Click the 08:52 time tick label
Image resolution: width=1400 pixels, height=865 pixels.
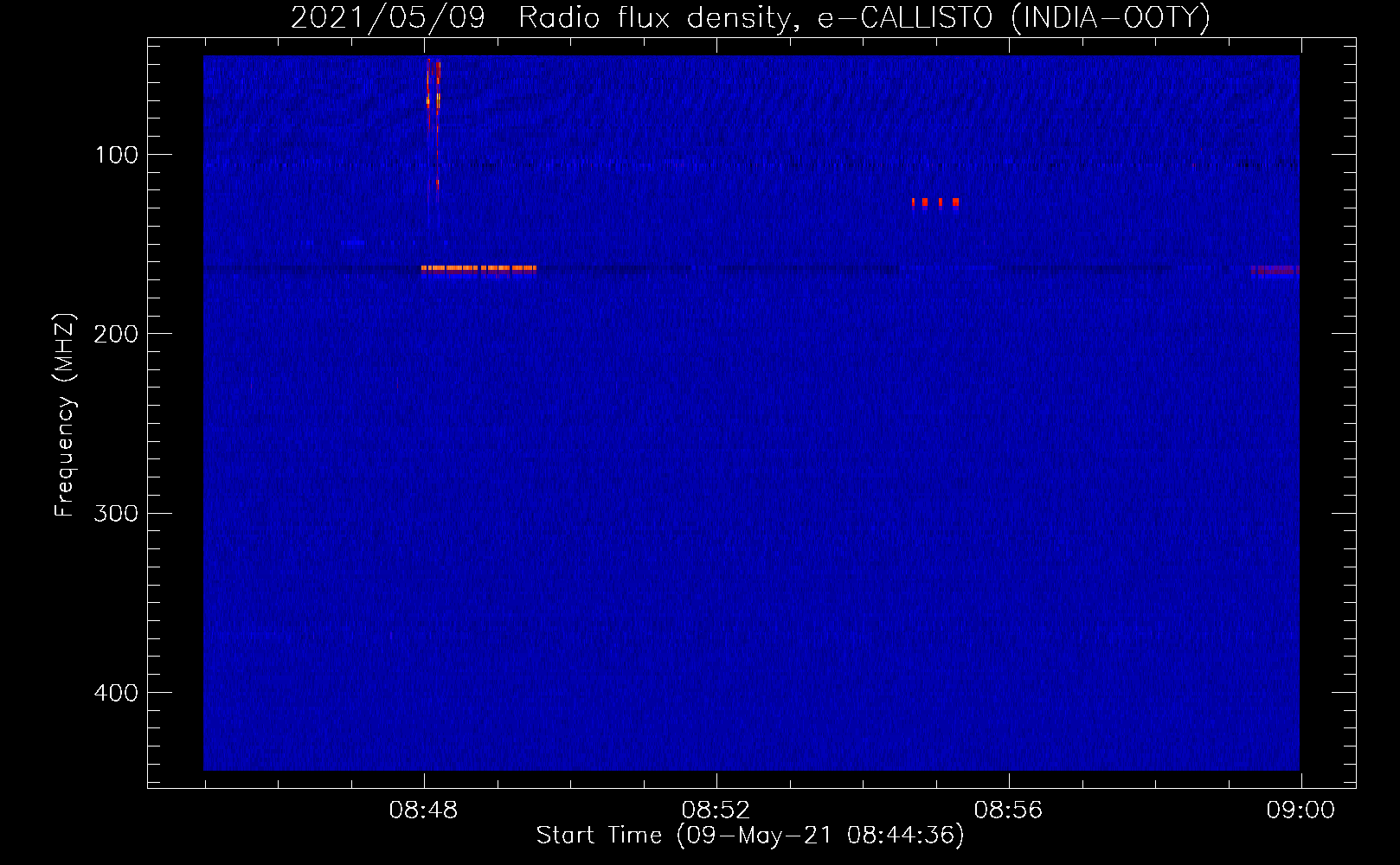(716, 811)
